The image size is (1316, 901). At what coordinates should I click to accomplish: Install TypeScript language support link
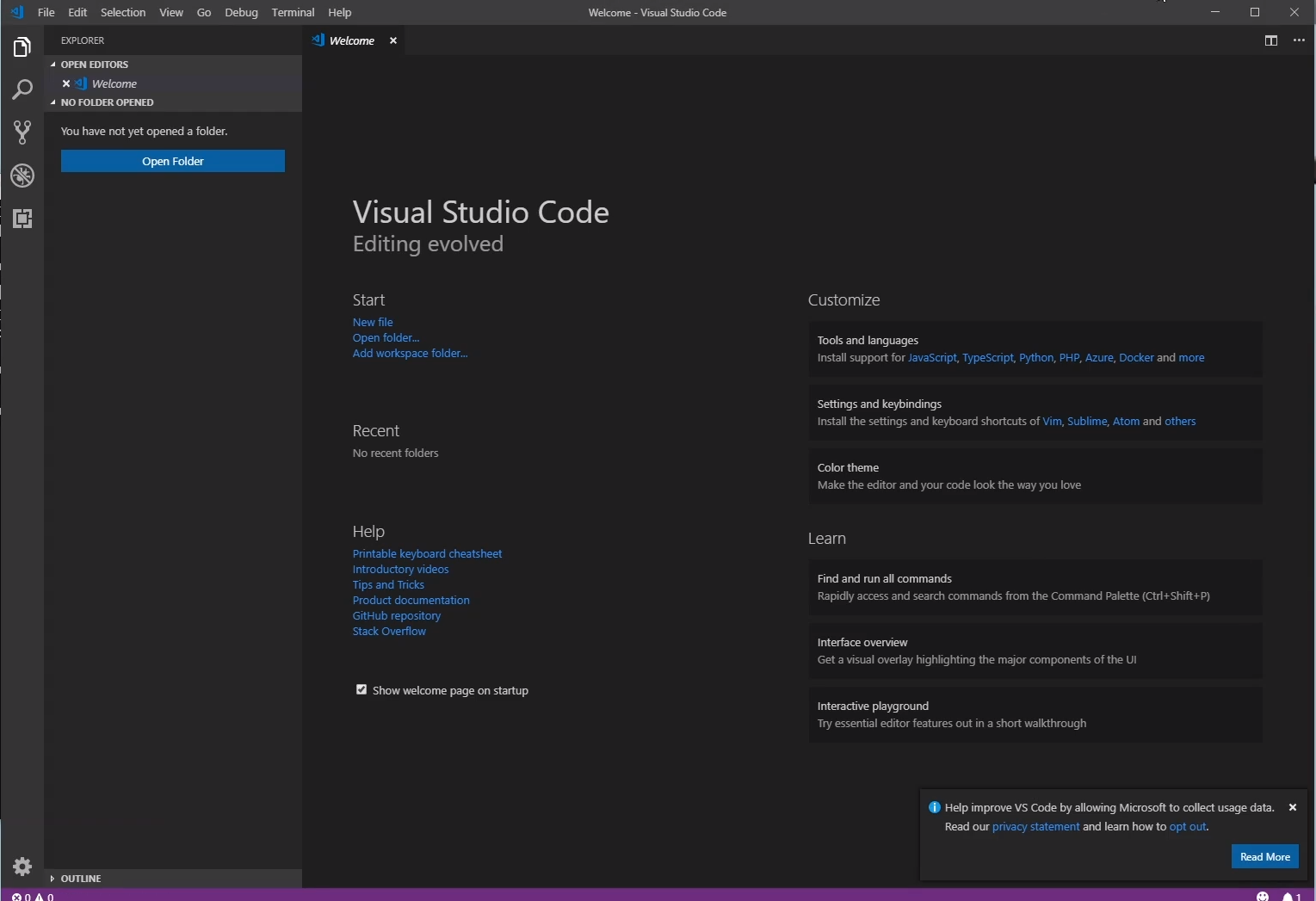(x=988, y=357)
